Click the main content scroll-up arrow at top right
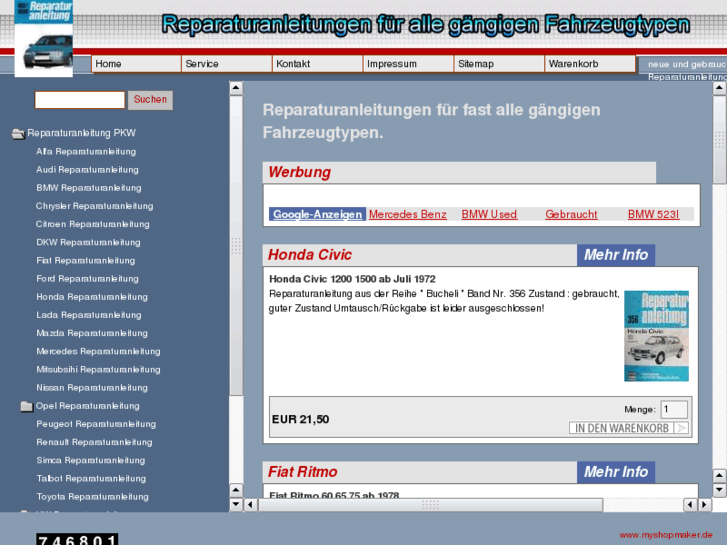Image resolution: width=727 pixels, height=545 pixels. (x=719, y=88)
